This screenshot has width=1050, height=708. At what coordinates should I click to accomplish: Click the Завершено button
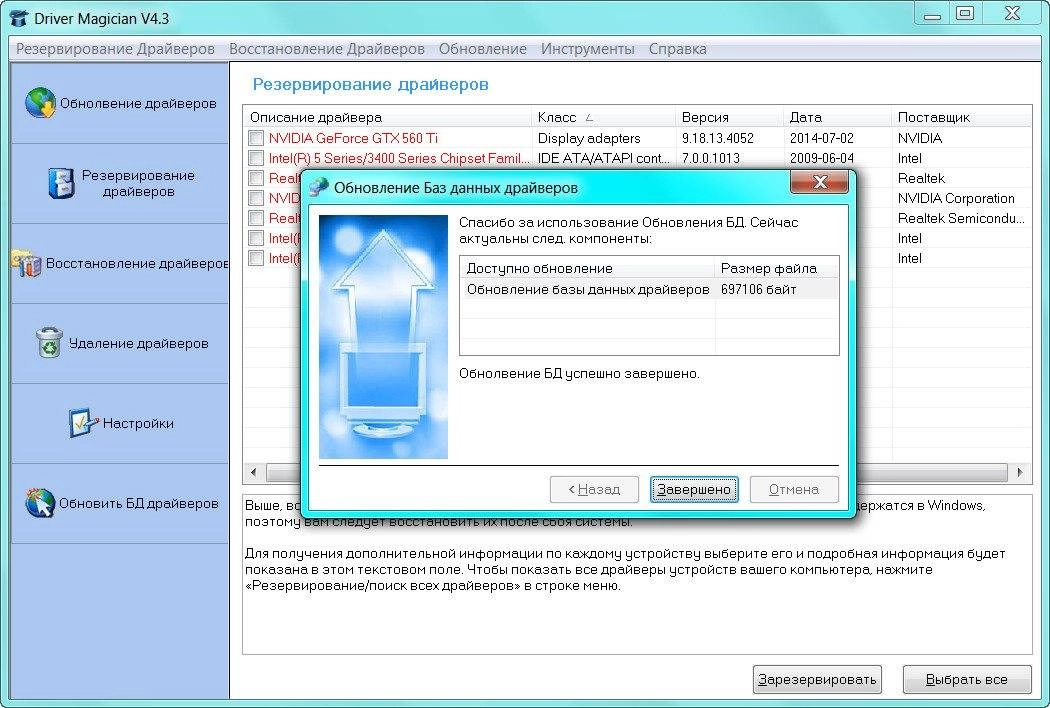click(694, 490)
